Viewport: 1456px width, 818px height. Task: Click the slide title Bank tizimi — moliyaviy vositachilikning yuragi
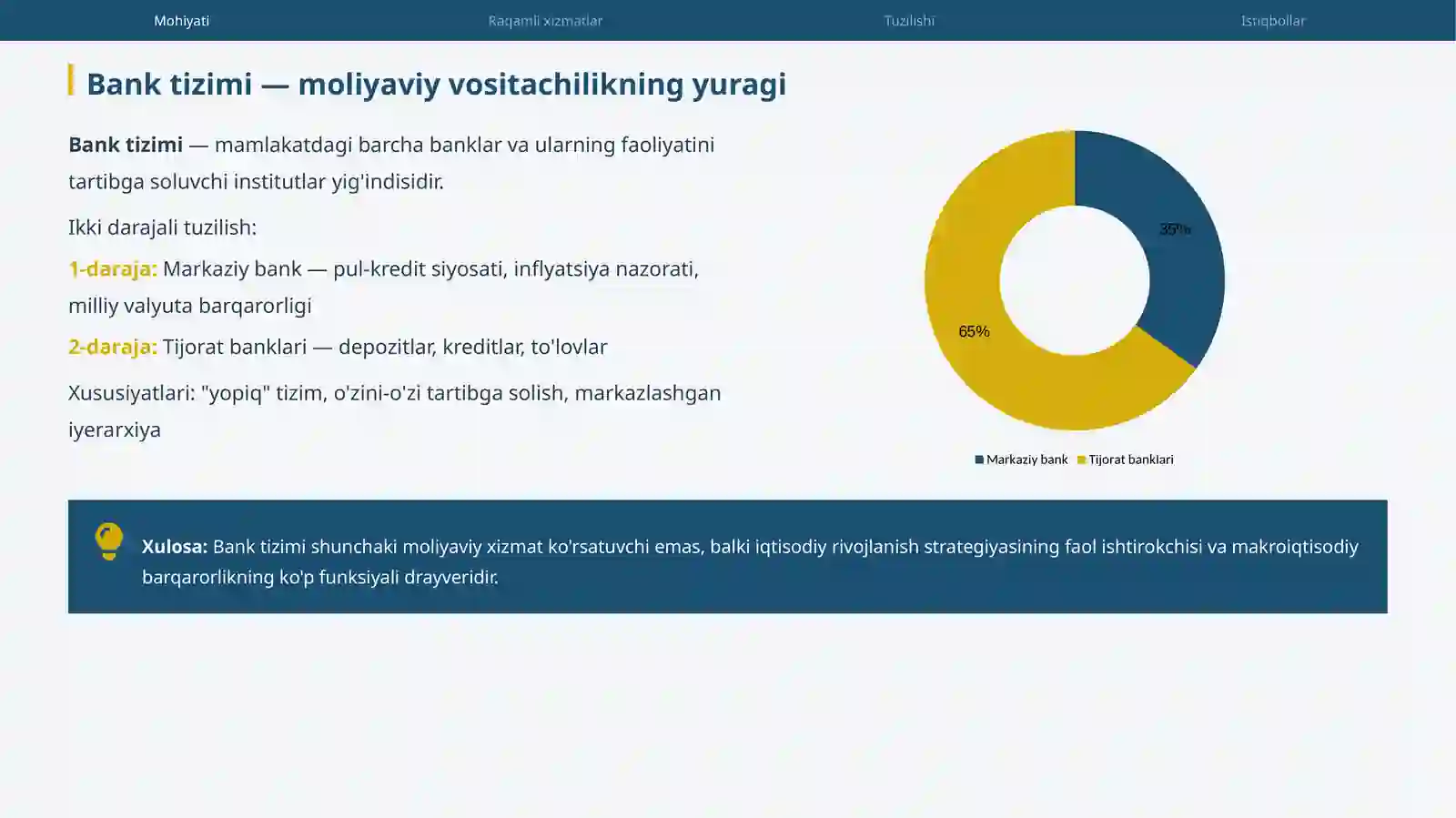tap(436, 84)
